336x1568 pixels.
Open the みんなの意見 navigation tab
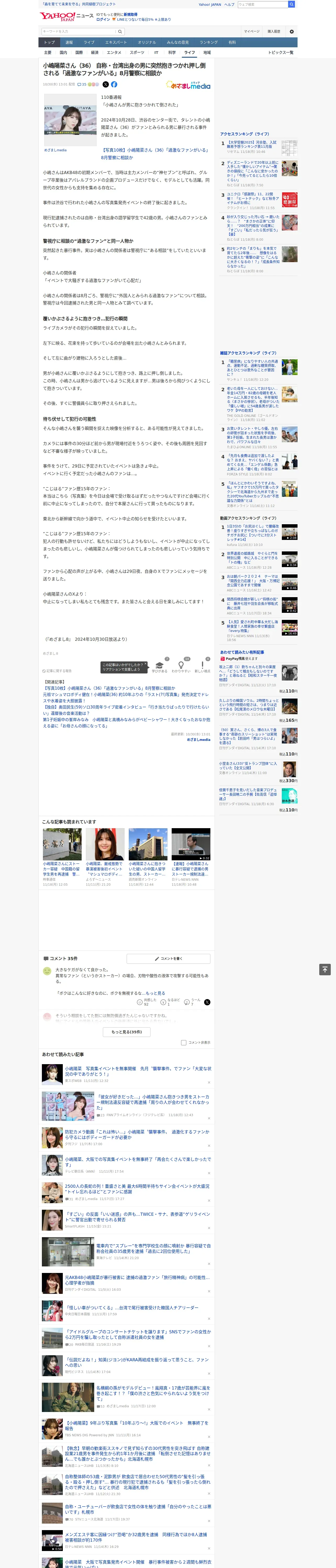point(177,43)
